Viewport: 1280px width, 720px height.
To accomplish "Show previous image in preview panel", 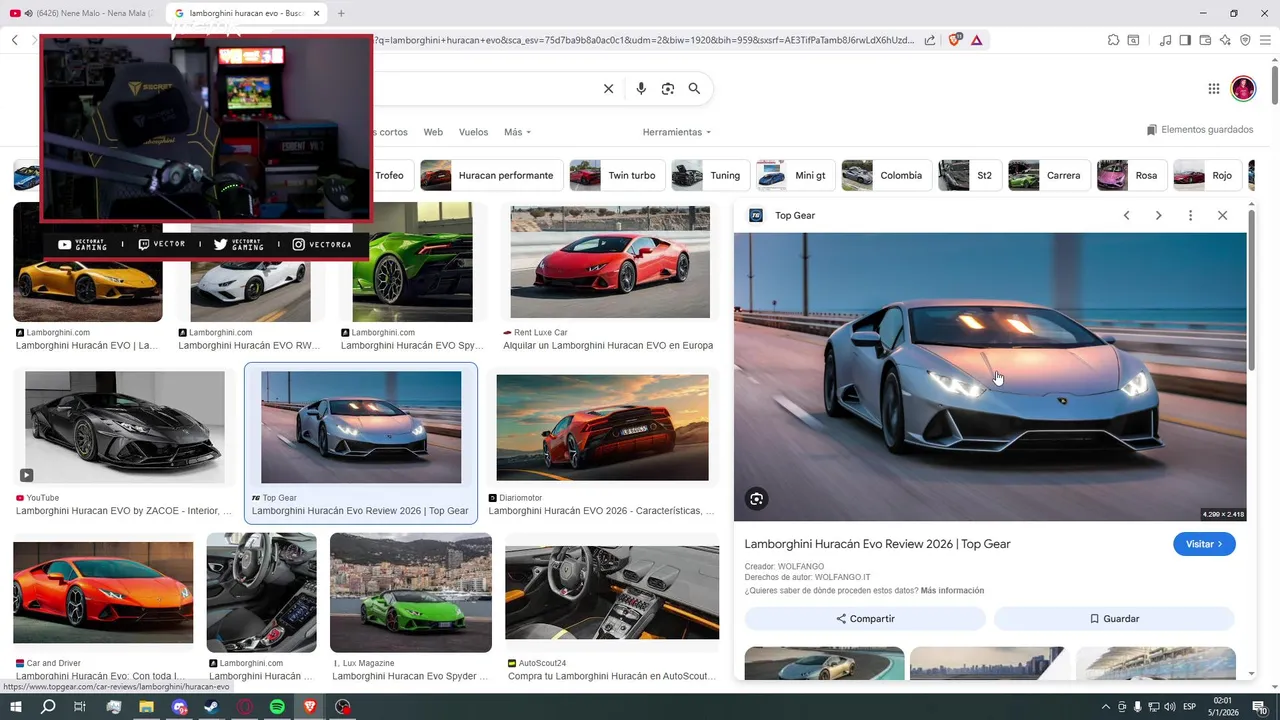I will 1126,215.
